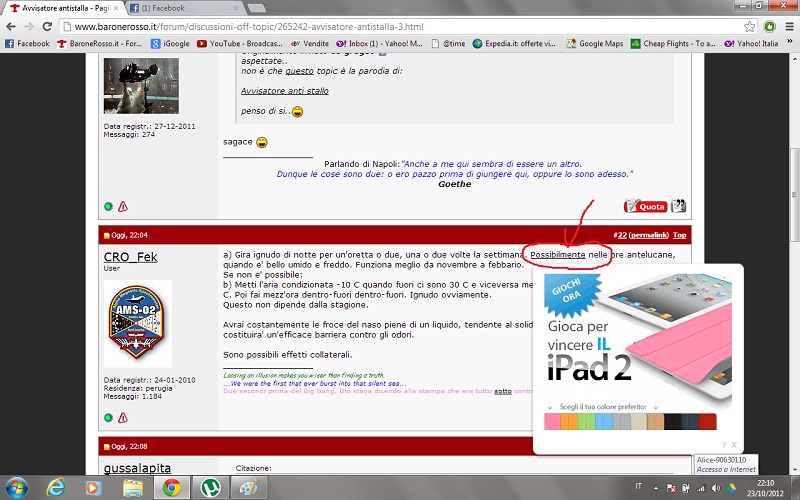Select the red color swatch in ad

[708, 422]
